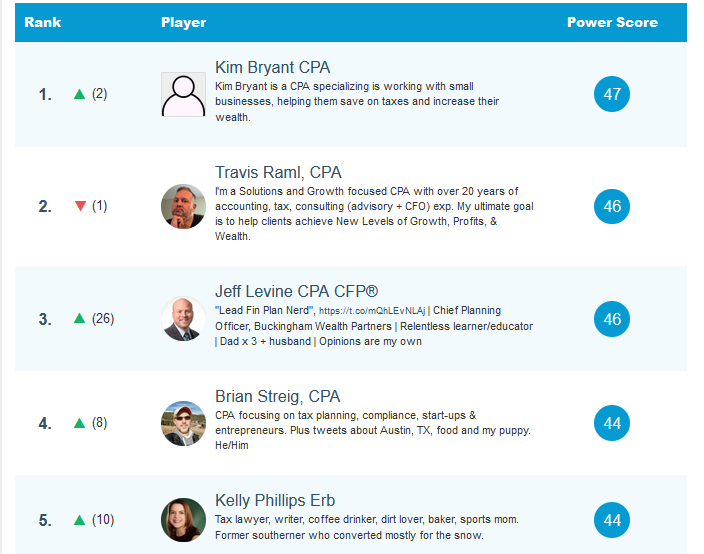Sort by the Power Score header
Image resolution: width=704 pixels, height=554 pixels.
pos(612,22)
